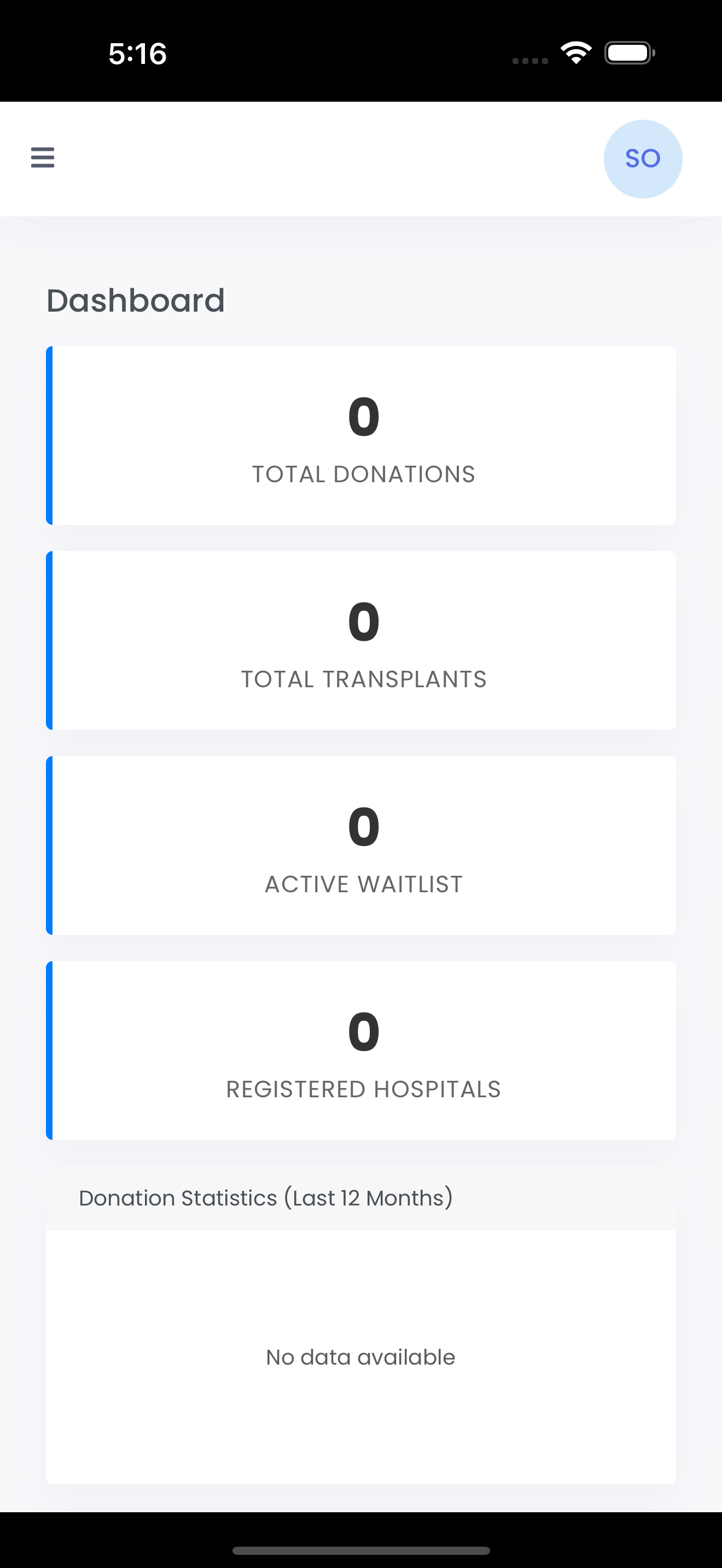
Task: Tap the battery status icon
Action: (630, 53)
